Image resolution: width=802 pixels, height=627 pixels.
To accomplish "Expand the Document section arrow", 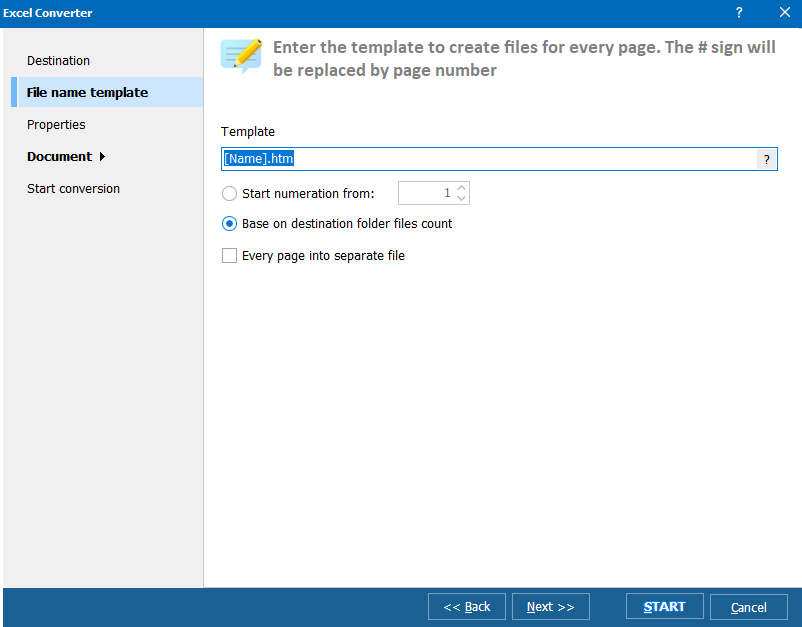I will (102, 157).
